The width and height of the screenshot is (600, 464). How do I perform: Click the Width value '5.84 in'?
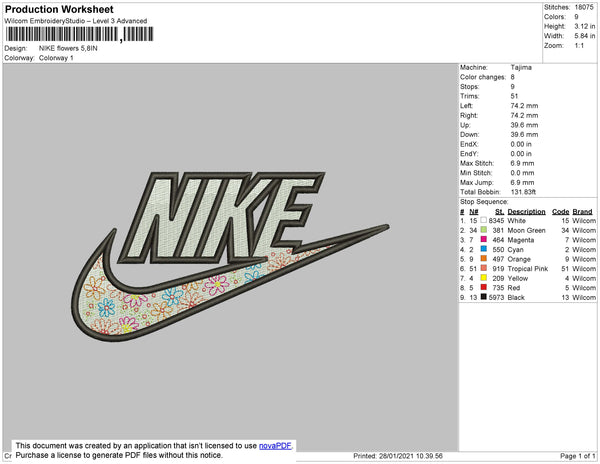(x=584, y=36)
